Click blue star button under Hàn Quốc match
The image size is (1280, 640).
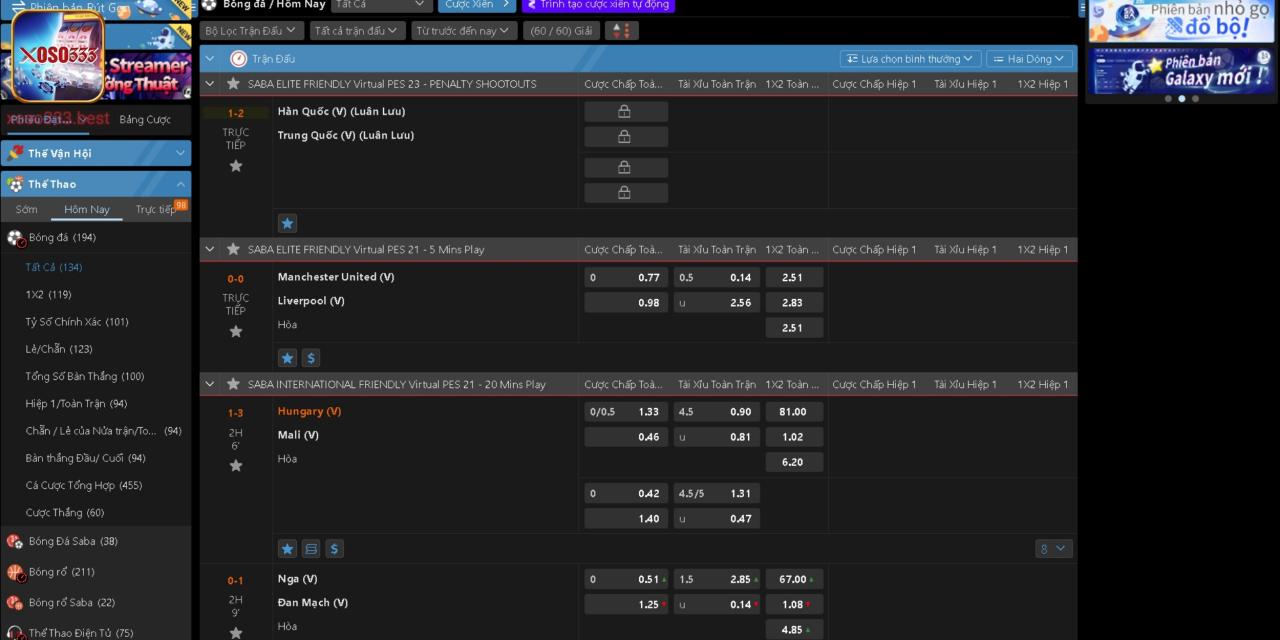[x=287, y=224]
